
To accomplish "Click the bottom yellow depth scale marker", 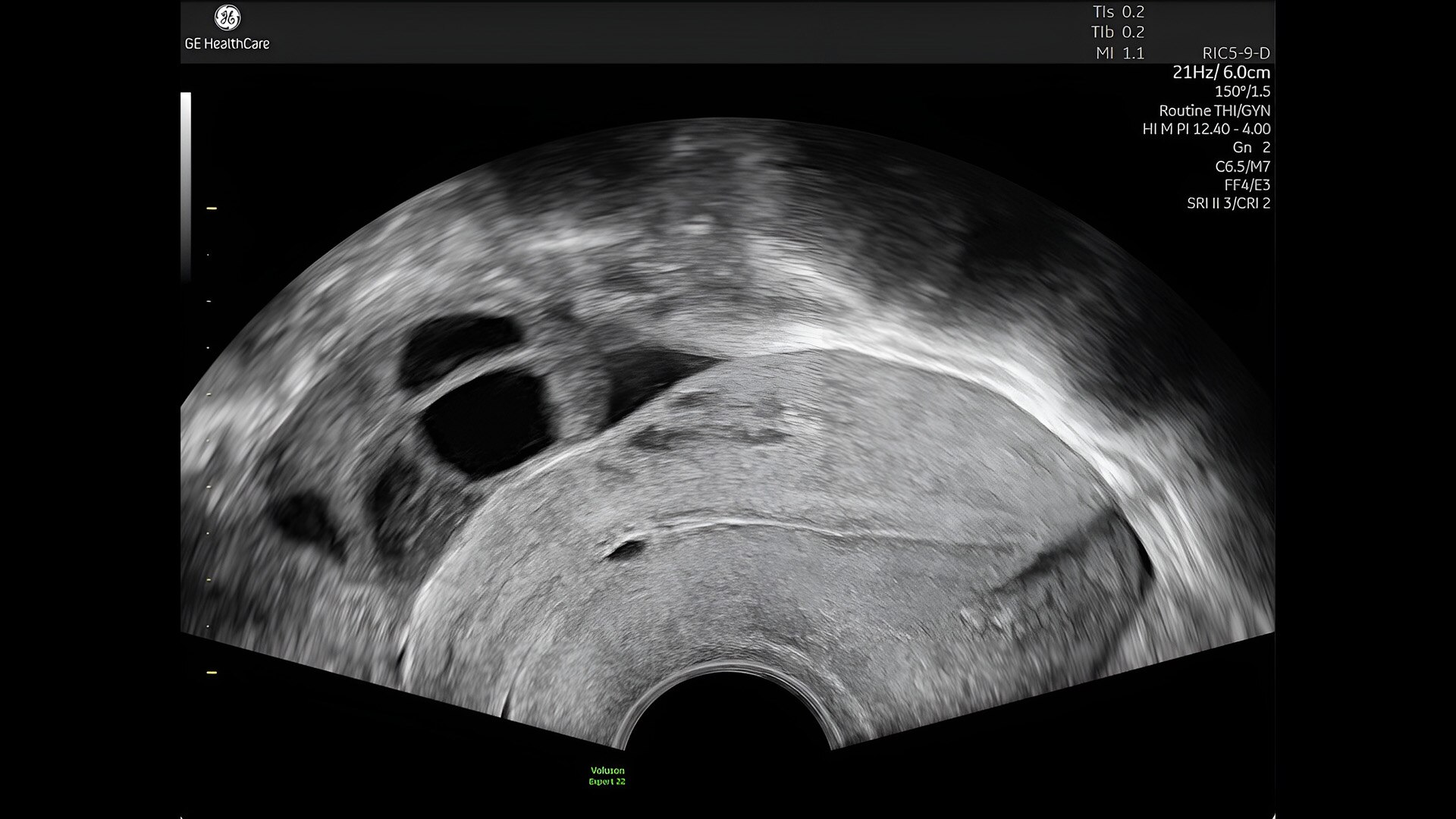I will click(212, 673).
